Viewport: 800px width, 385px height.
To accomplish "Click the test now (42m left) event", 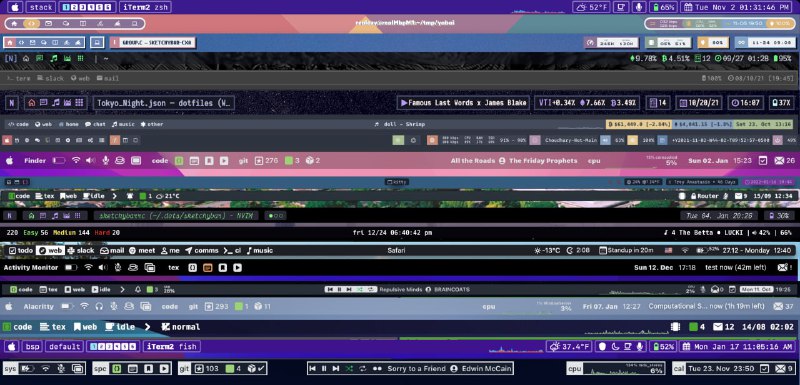I will pyautogui.click(x=736, y=267).
